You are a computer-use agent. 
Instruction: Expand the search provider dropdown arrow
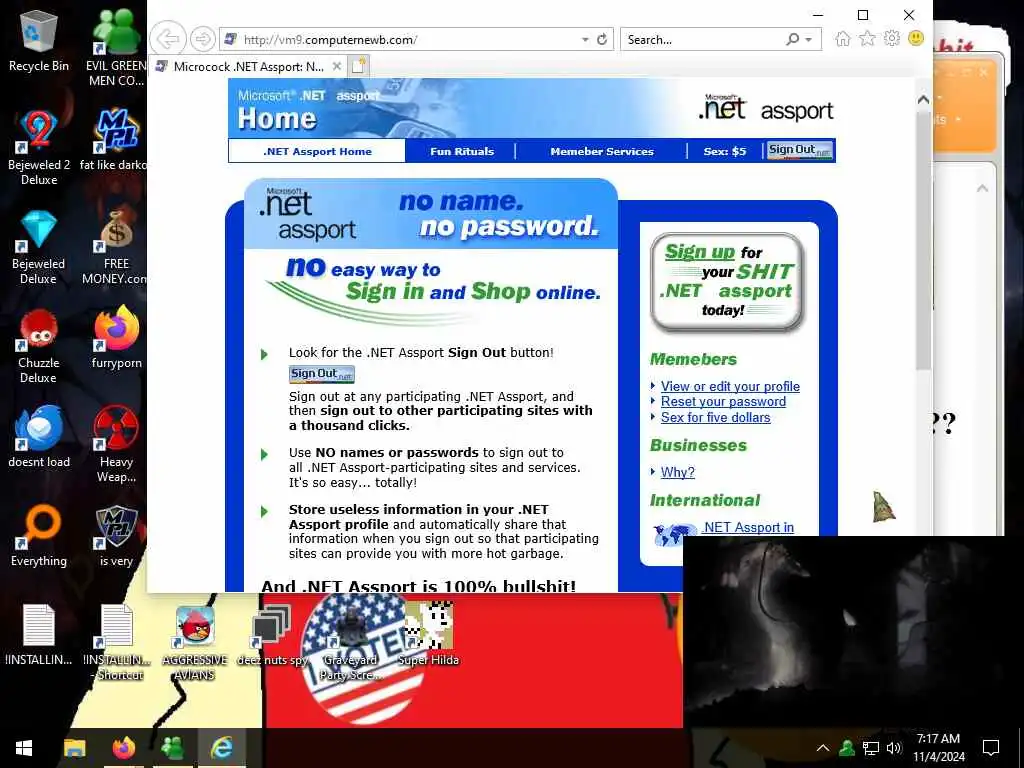pyautogui.click(x=808, y=40)
